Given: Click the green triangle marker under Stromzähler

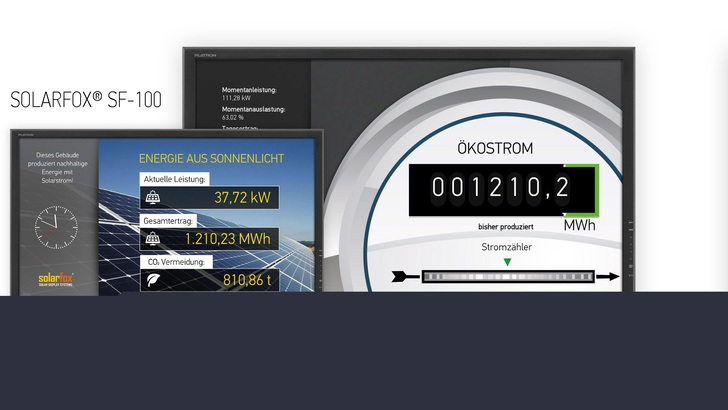Looking at the screenshot, I should click(x=507, y=262).
